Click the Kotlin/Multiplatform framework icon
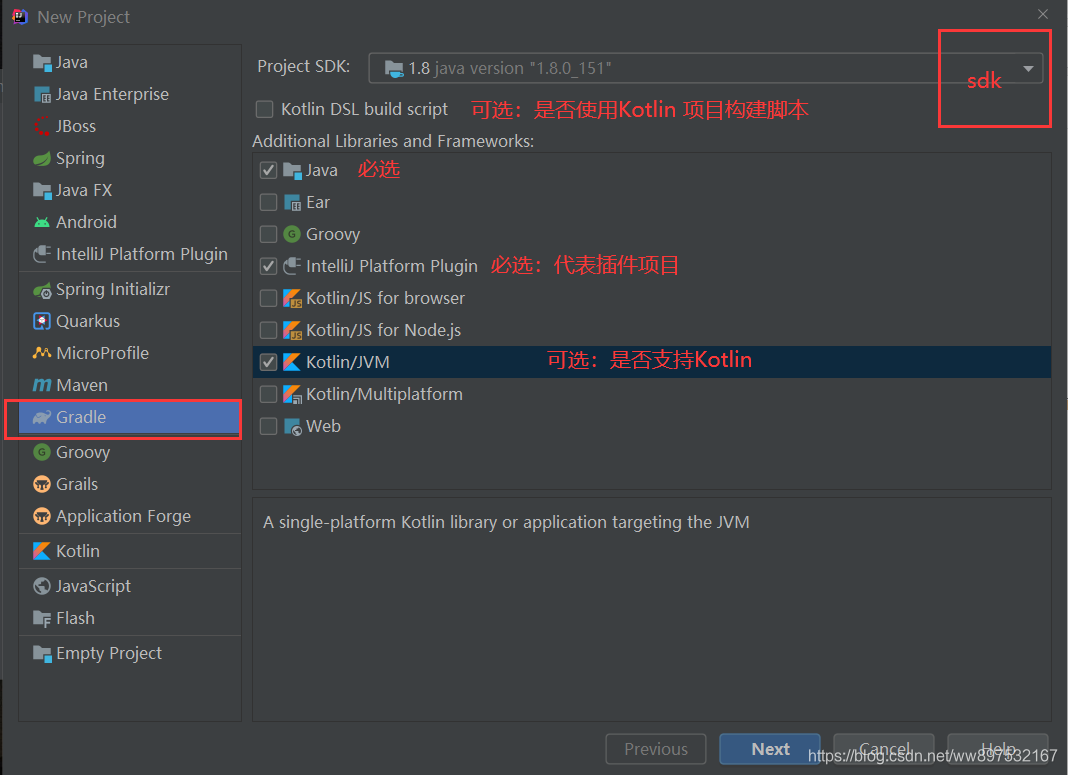 (292, 394)
